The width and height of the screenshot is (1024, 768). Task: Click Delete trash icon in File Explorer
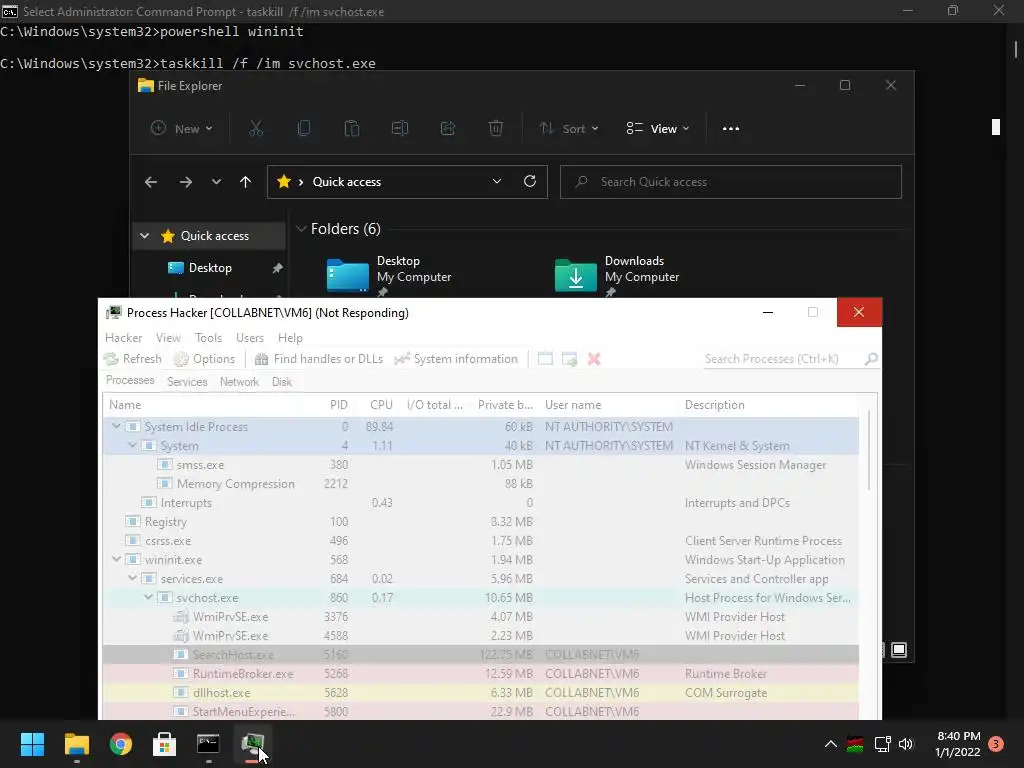pyautogui.click(x=496, y=129)
